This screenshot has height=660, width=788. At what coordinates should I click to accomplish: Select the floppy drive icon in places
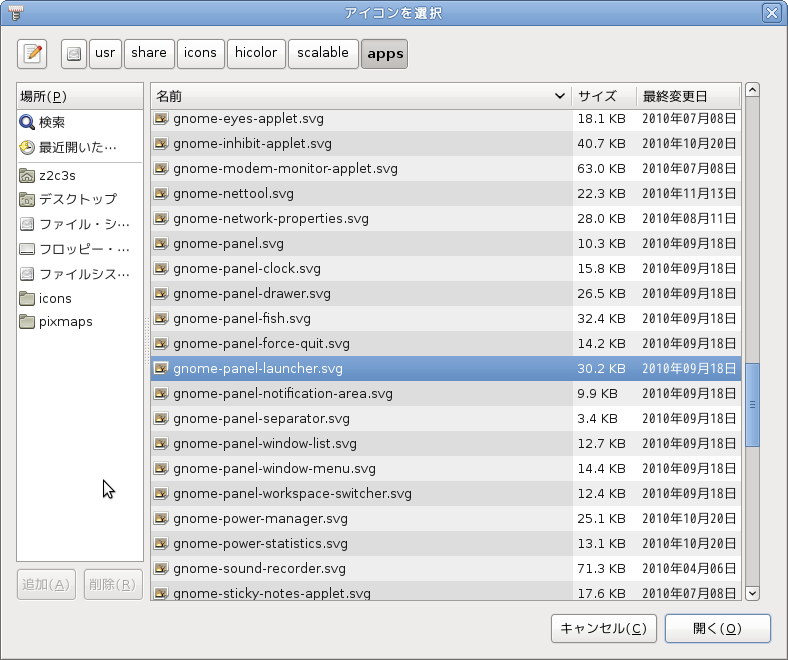[27, 249]
